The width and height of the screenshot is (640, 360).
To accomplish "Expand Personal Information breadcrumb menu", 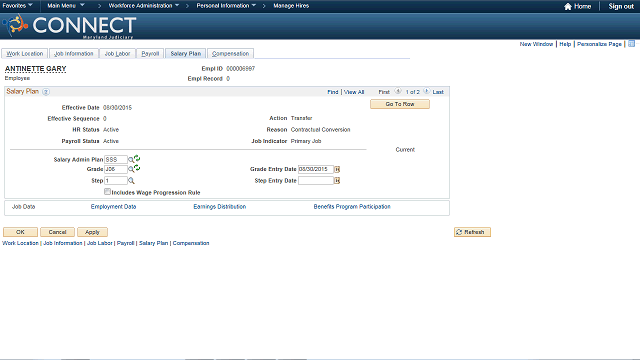I will tap(226, 6).
